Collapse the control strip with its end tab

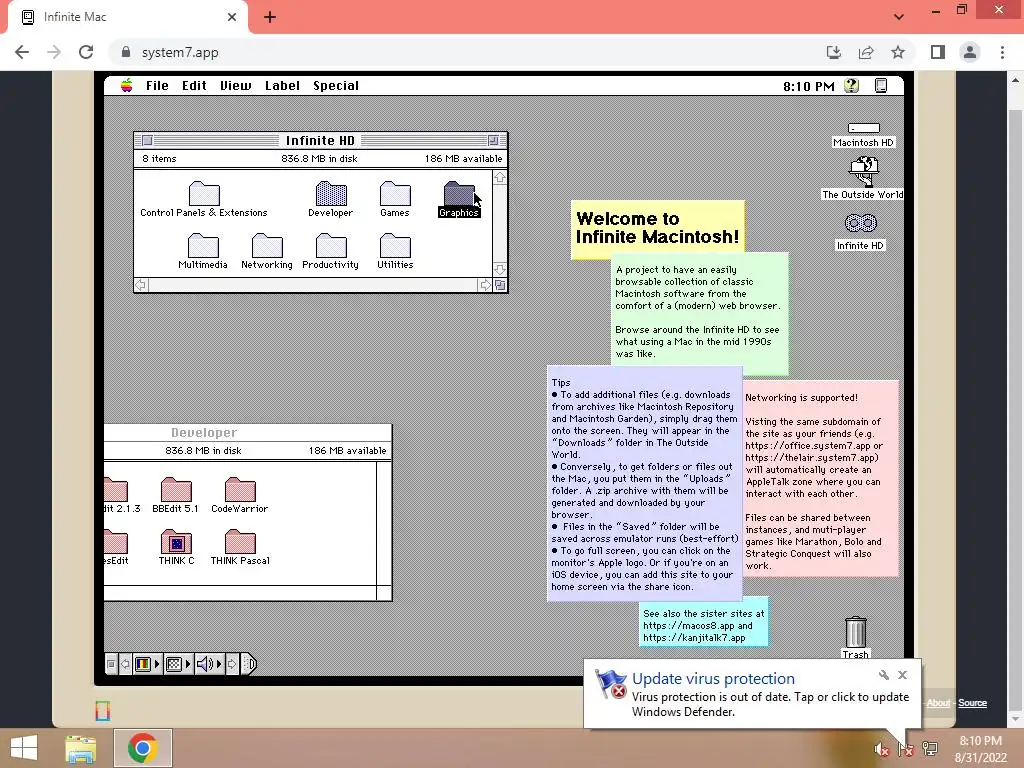249,664
